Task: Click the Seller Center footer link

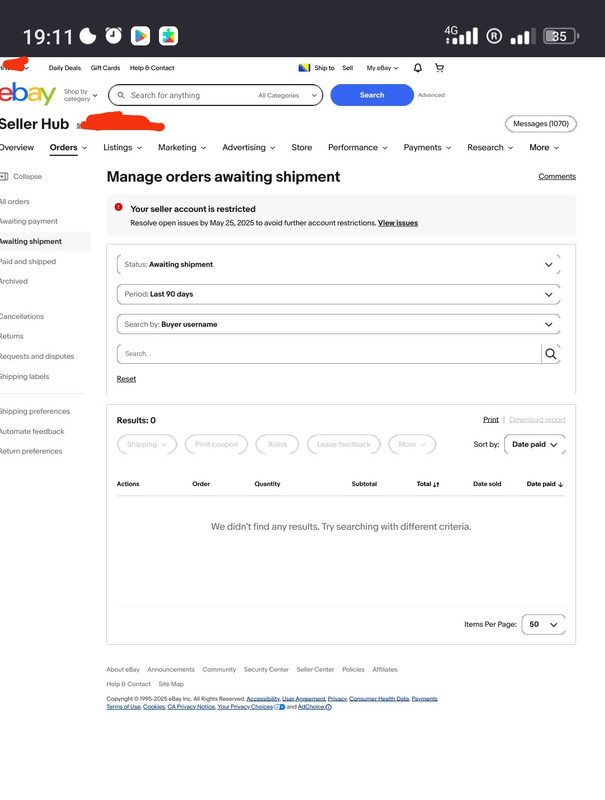Action: pos(315,669)
